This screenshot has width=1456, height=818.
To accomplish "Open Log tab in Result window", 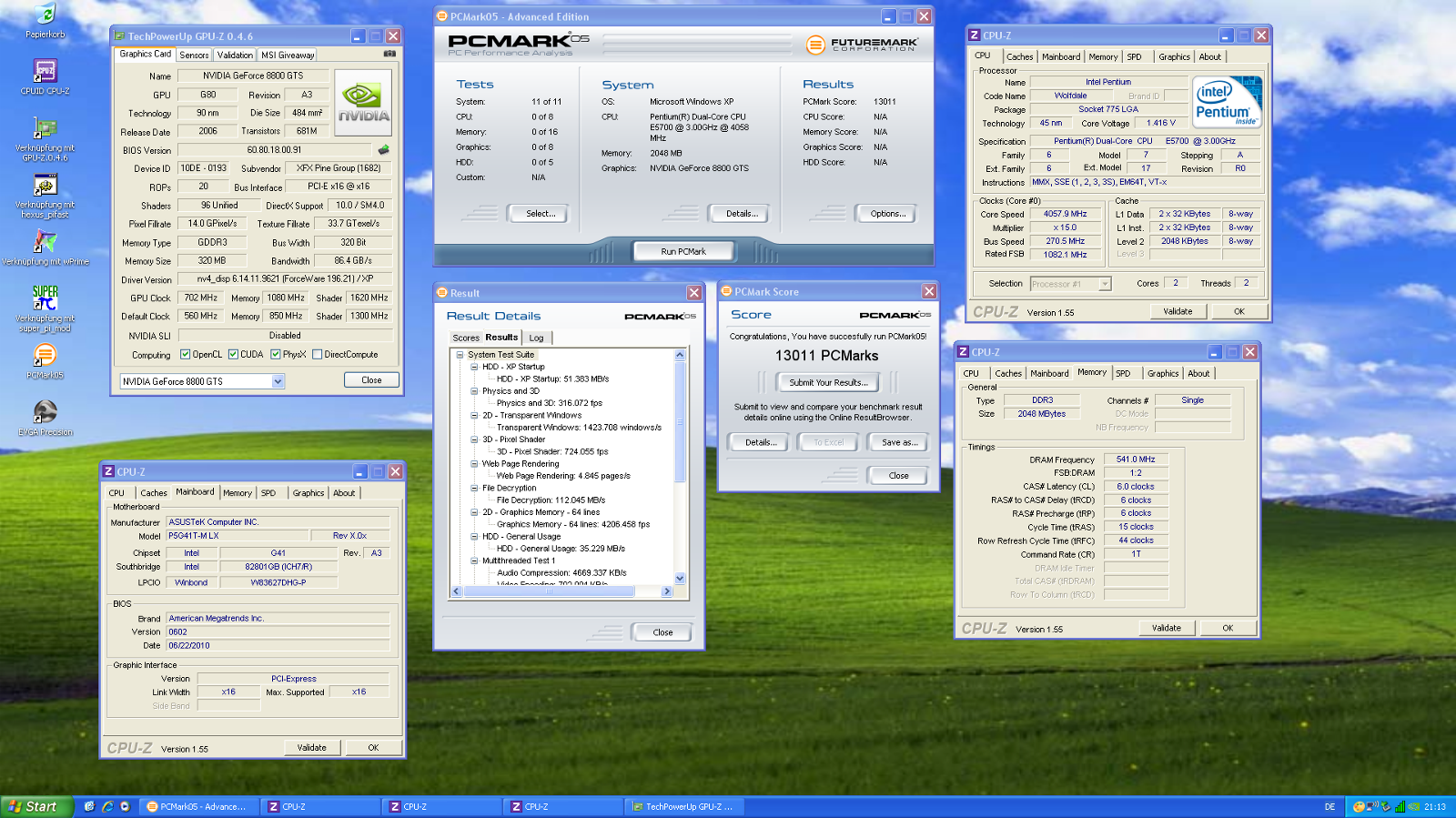I will (x=537, y=338).
